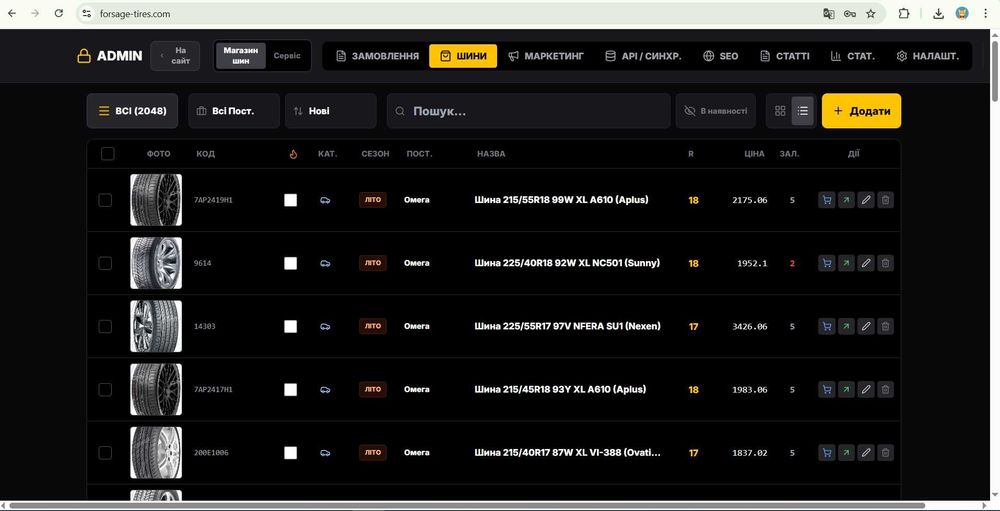Edit the VI-388 215/40R17 row

865,452
